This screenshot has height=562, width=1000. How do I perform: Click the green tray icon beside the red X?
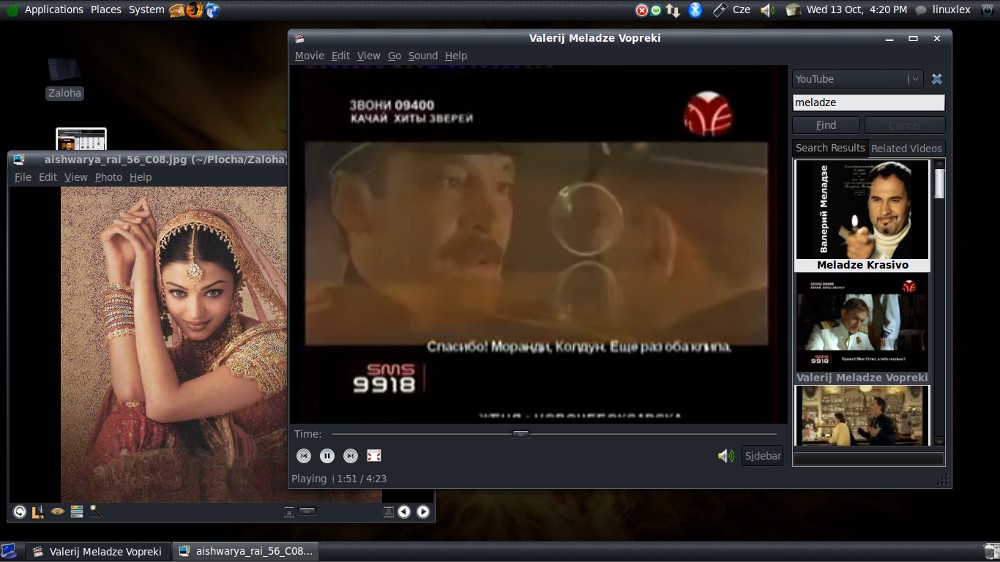pos(656,10)
